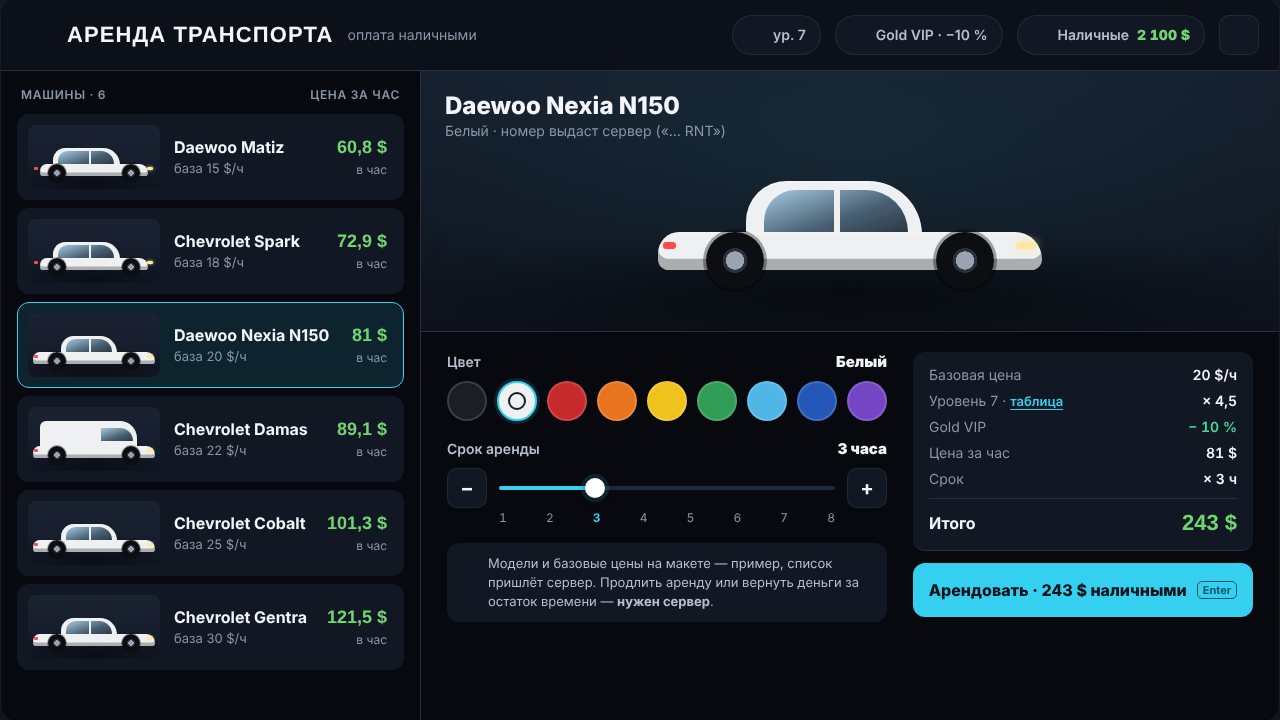This screenshot has height=720, width=1280.
Task: Click the "6" mark under the slider
Action: tap(737, 518)
